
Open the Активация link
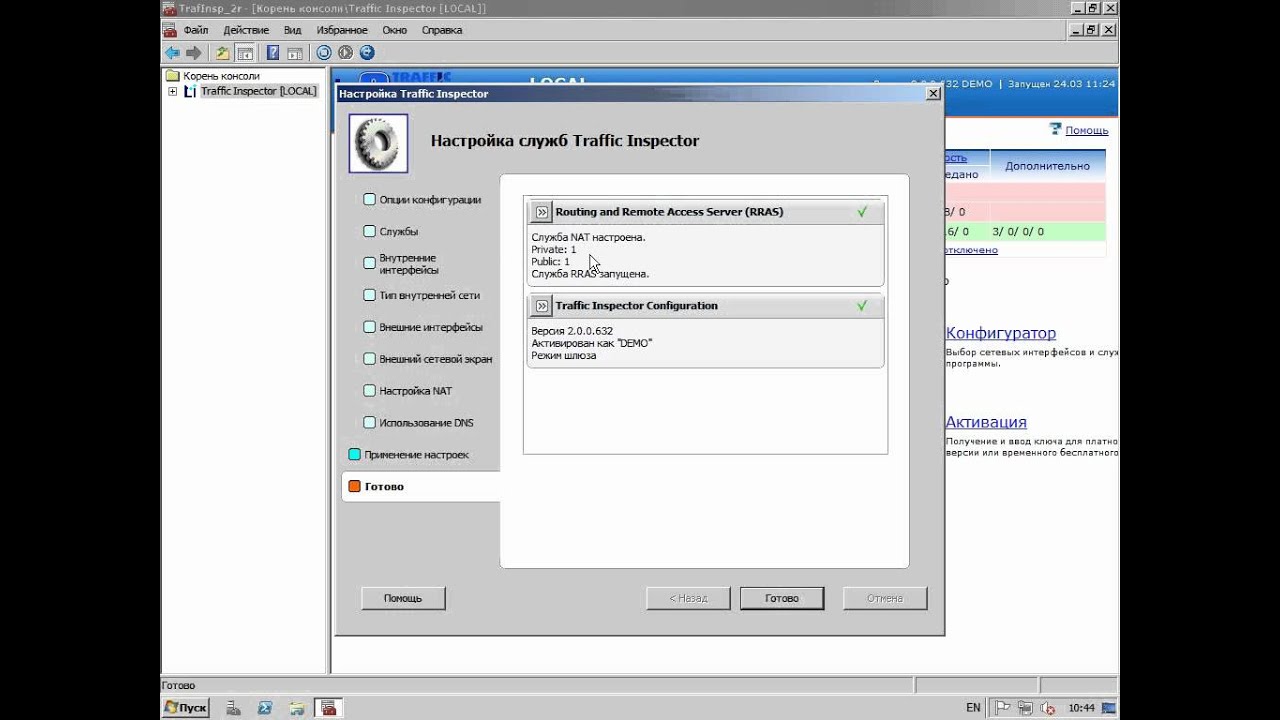pyautogui.click(x=987, y=422)
